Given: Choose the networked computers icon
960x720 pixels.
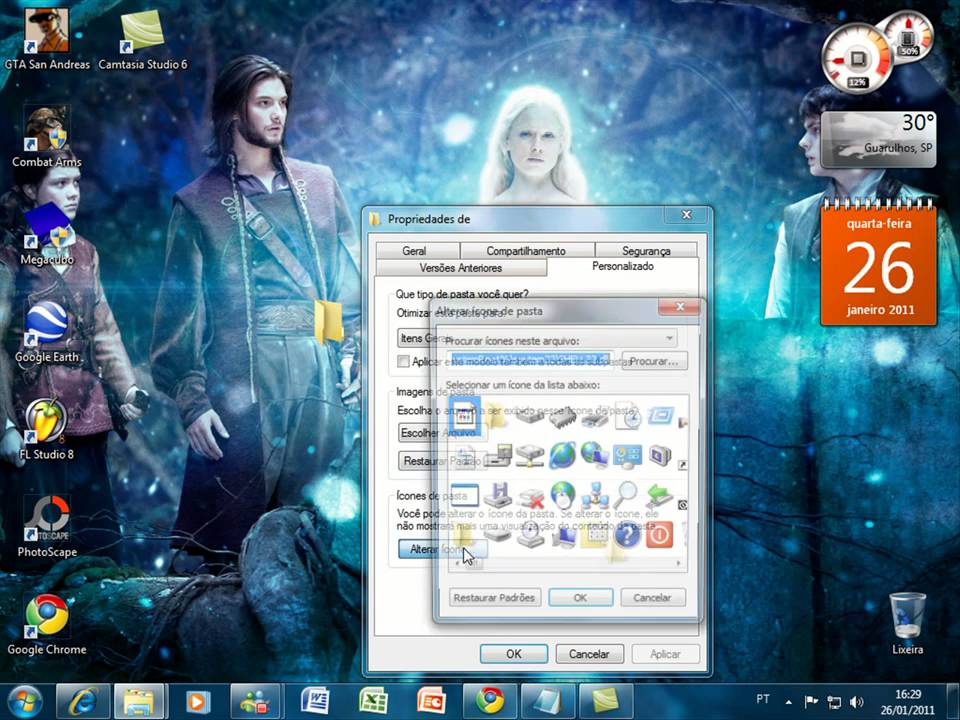Looking at the screenshot, I should tap(595, 495).
